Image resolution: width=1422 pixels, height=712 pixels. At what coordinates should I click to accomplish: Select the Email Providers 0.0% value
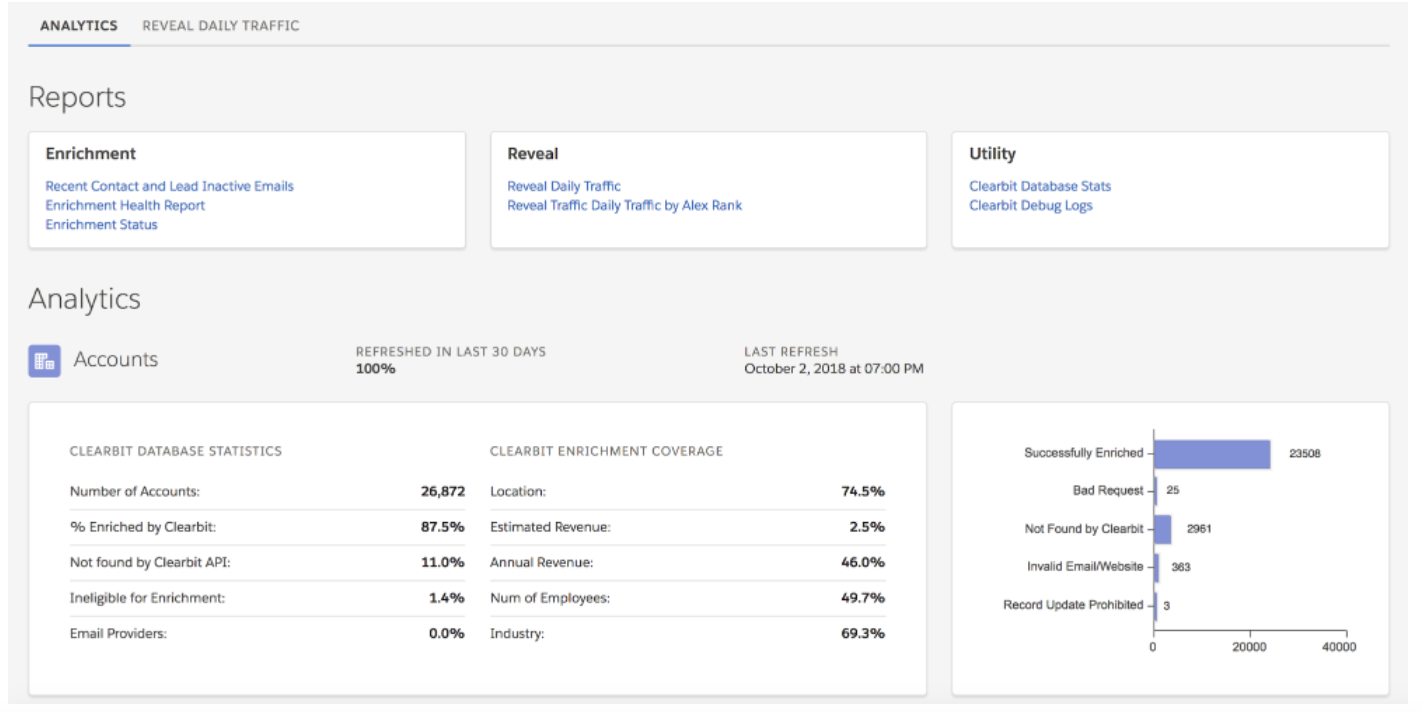coord(447,633)
